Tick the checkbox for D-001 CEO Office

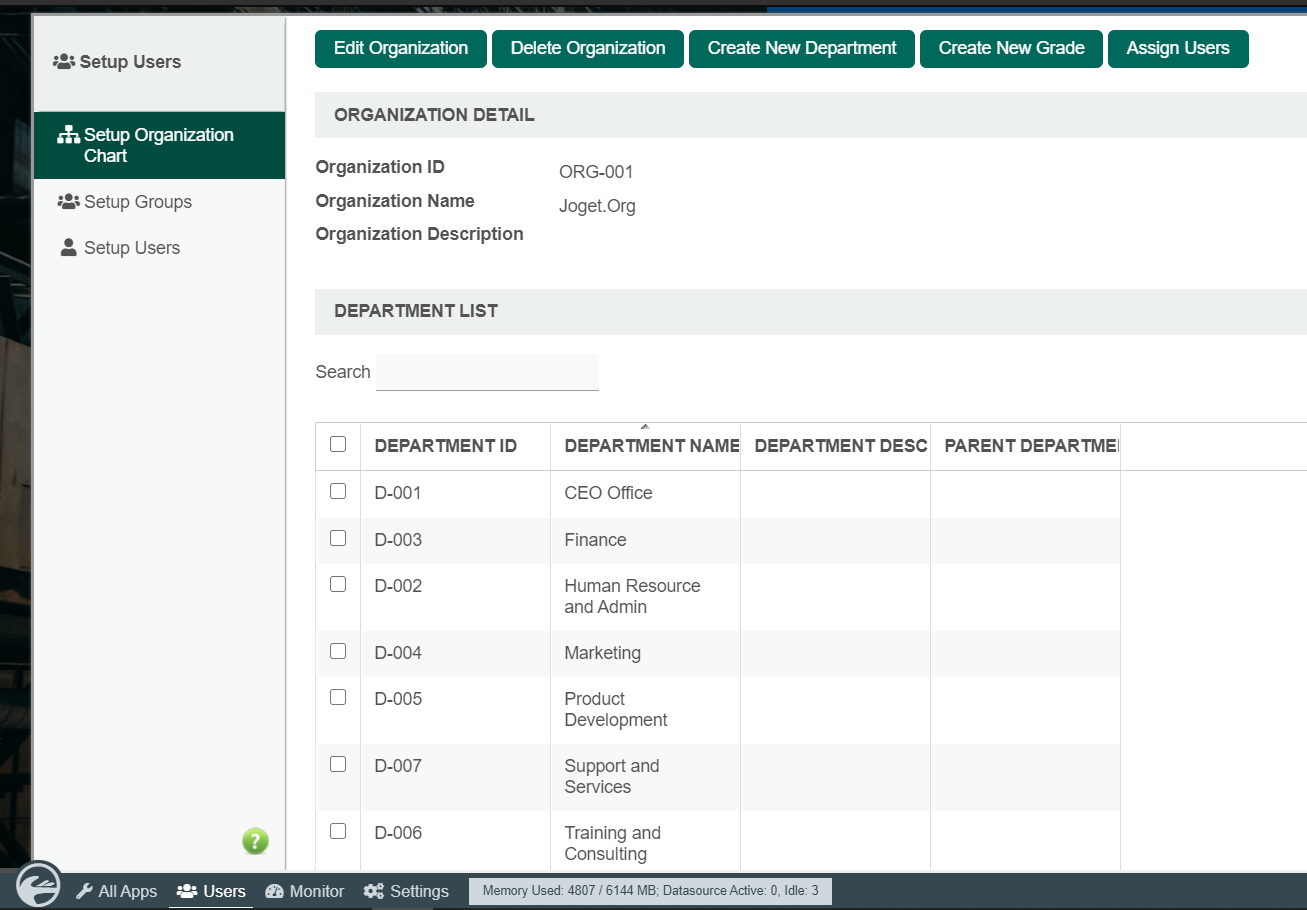point(338,491)
